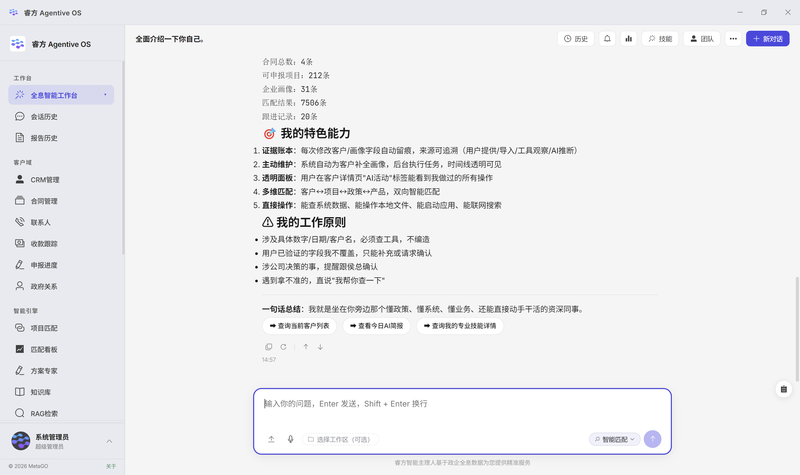Click suggestion 查看今日AI简报

[377, 326]
